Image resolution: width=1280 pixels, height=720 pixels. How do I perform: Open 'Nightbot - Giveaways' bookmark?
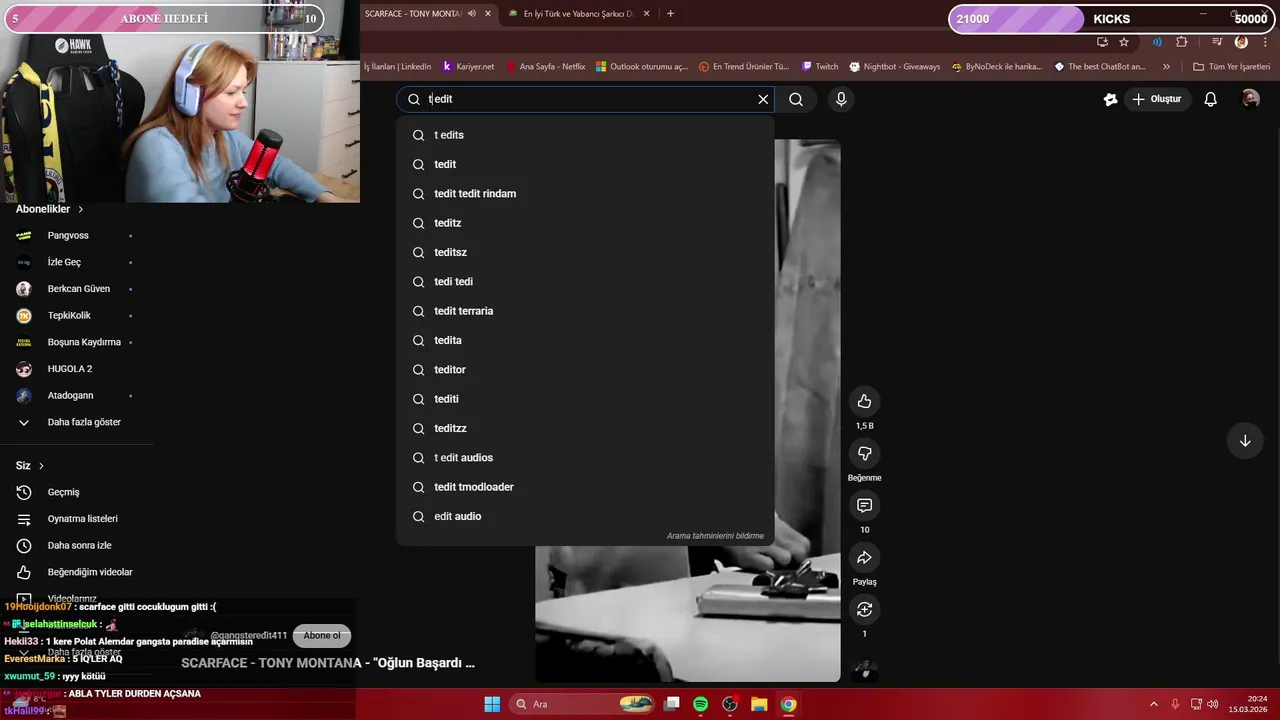coord(895,67)
